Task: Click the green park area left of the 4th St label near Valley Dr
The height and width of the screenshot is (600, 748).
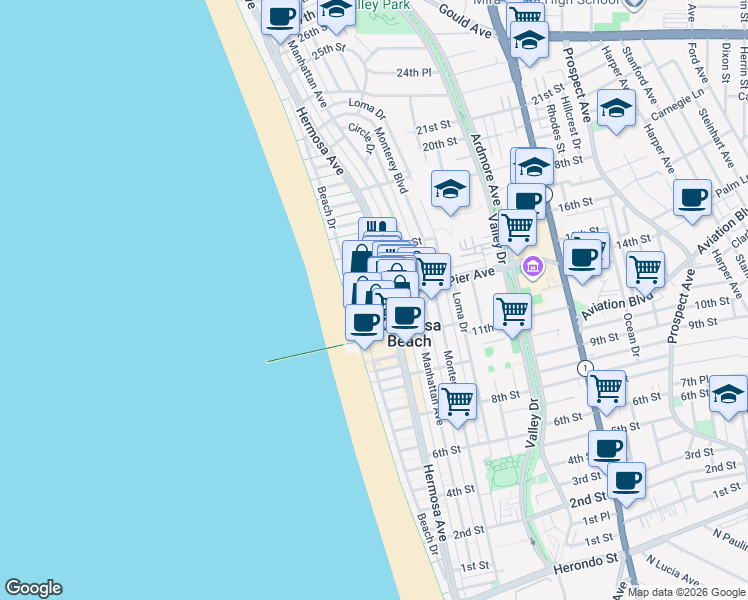Action: (505, 472)
